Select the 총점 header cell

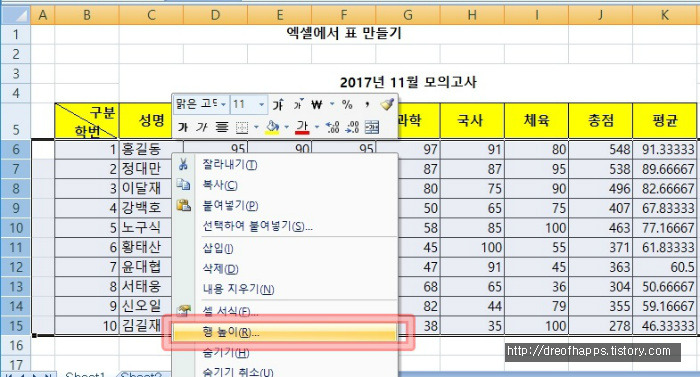point(600,121)
